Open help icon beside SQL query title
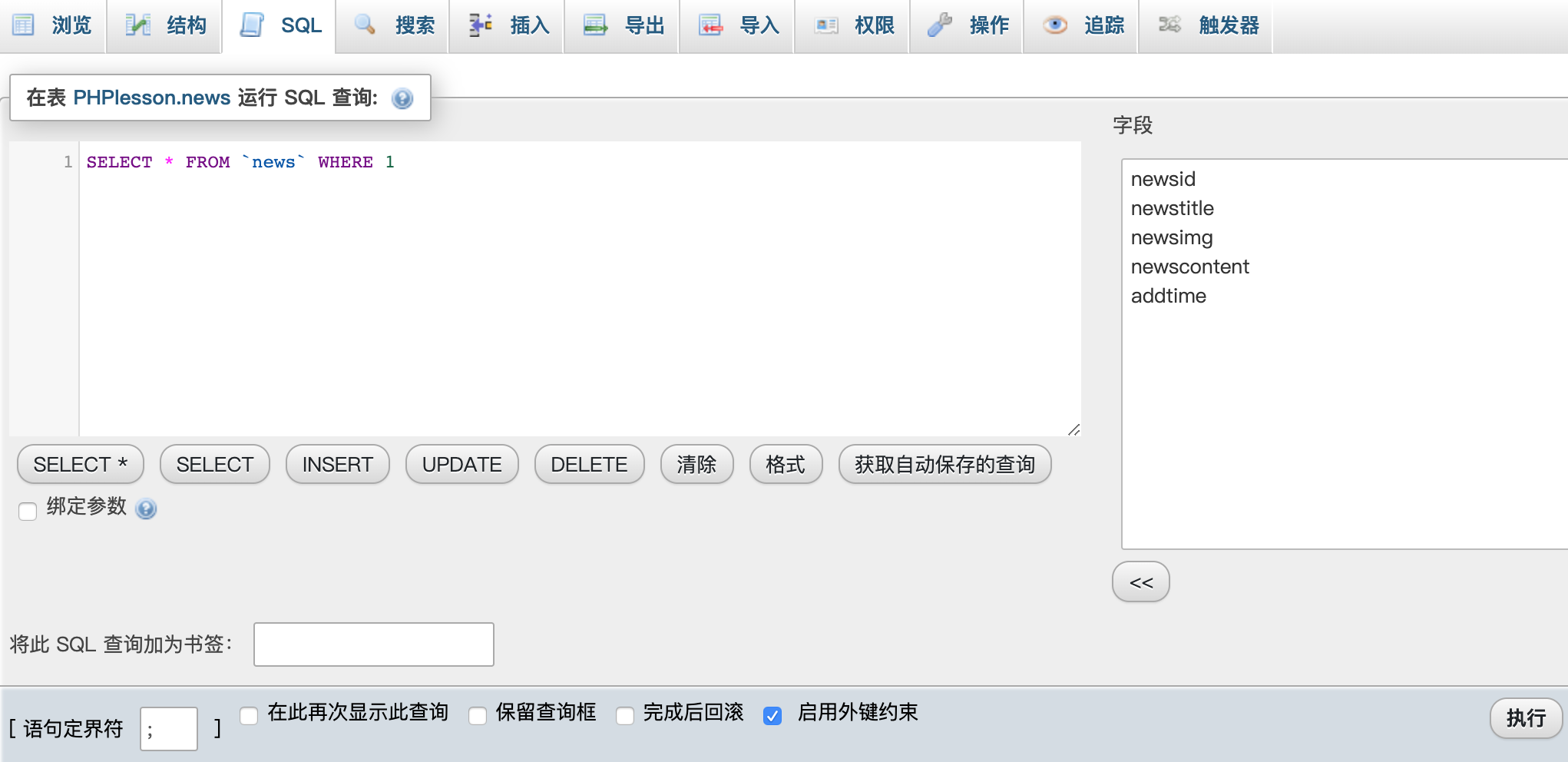 (402, 98)
